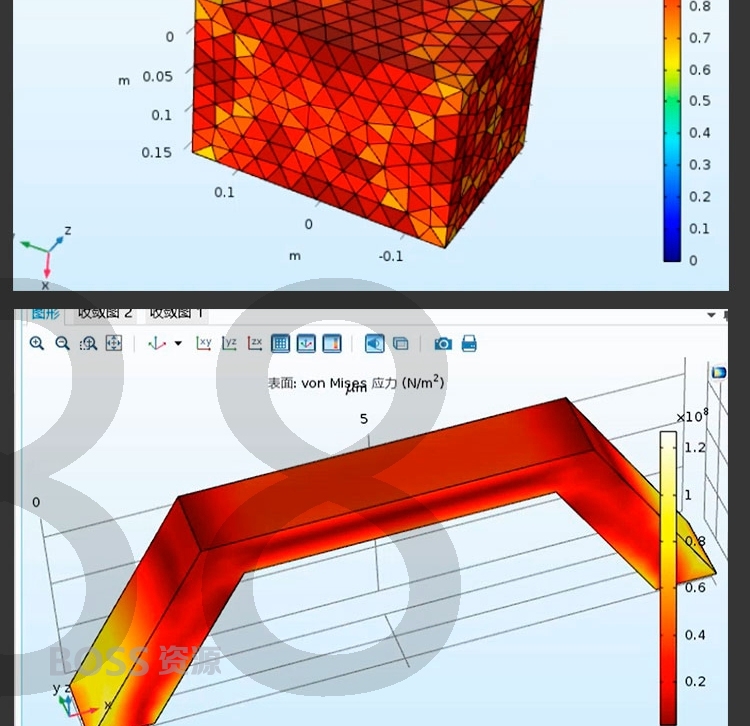This screenshot has width=750, height=726.
Task: Click the axis triad in lower plot corner
Action: tap(79, 701)
